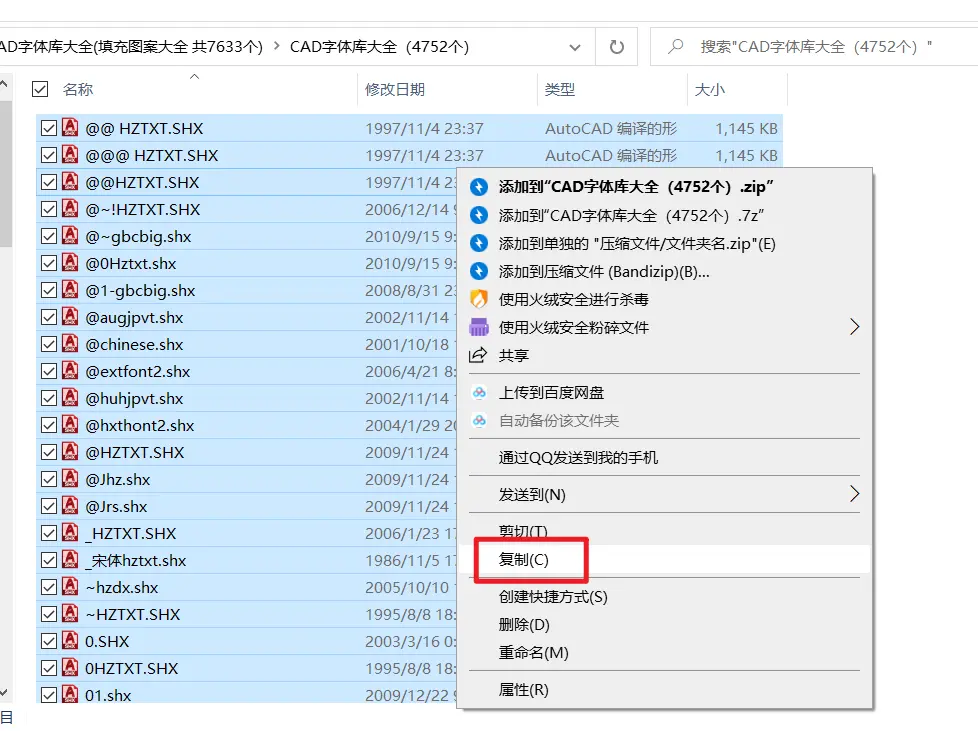This screenshot has height=731, width=978.
Task: Click the left pane scroll-down arrow
Action: (4, 692)
